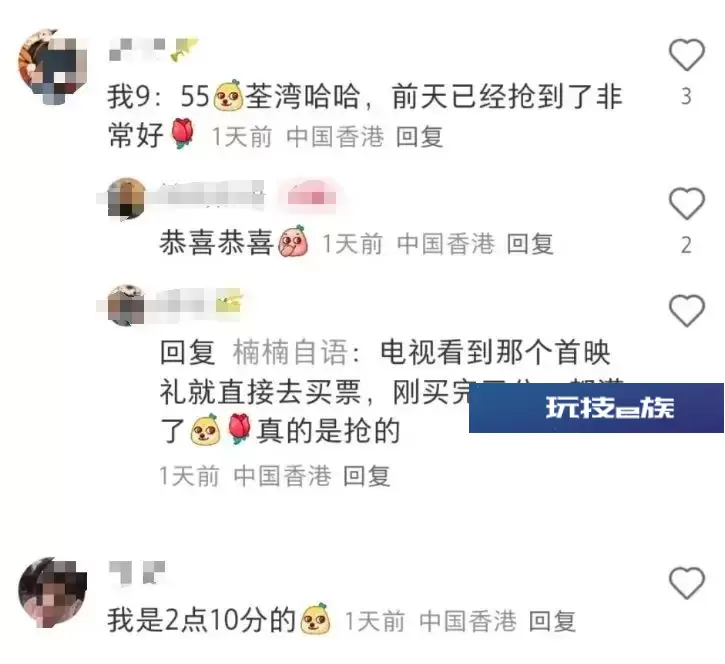The image size is (725, 664).
Task: Open the mentioned user 楠楠自语
Action: coord(290,352)
